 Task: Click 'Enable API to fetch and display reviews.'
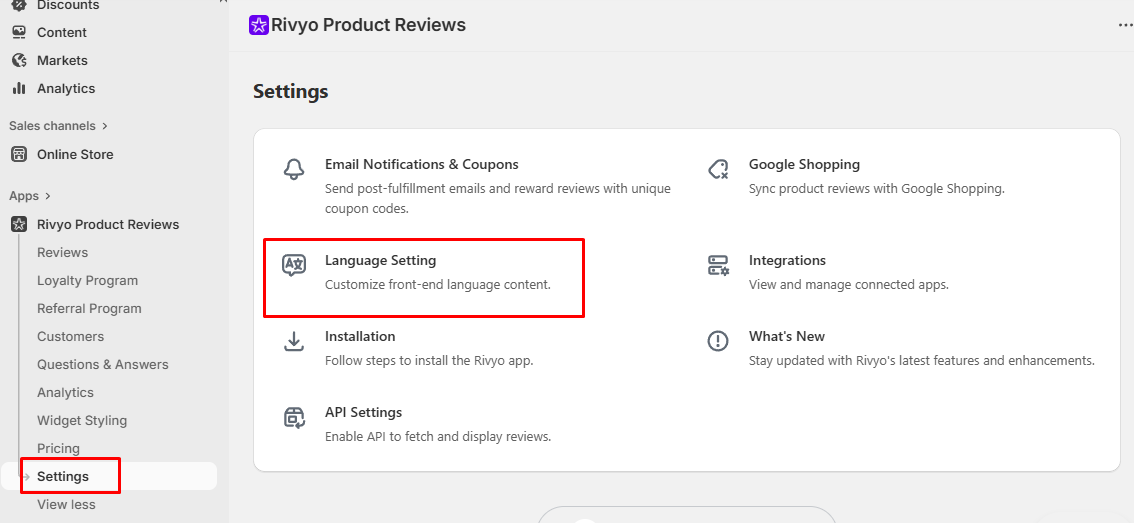pyautogui.click(x=438, y=436)
